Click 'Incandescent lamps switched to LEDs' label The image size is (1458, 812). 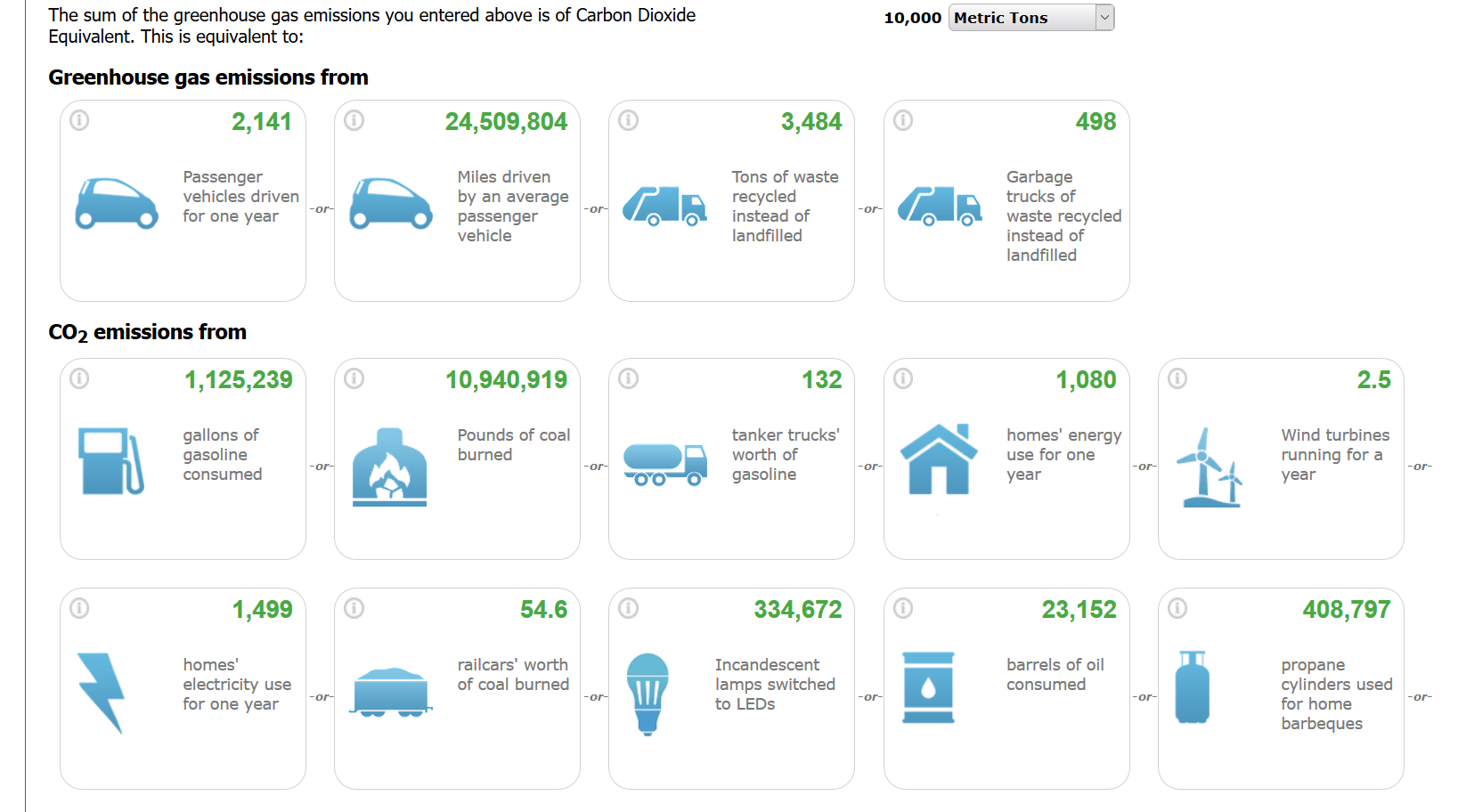775,685
